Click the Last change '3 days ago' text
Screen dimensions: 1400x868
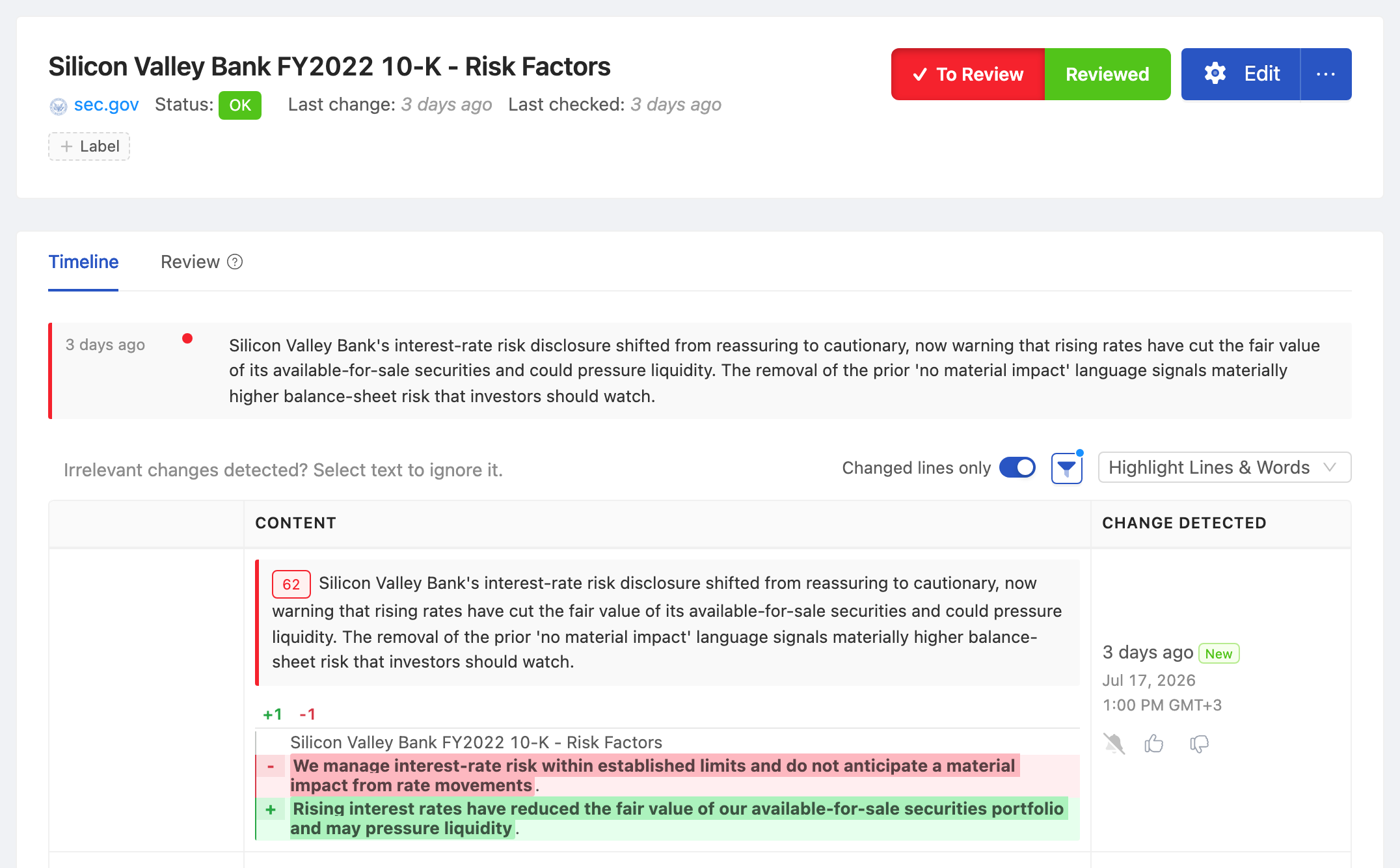446,105
